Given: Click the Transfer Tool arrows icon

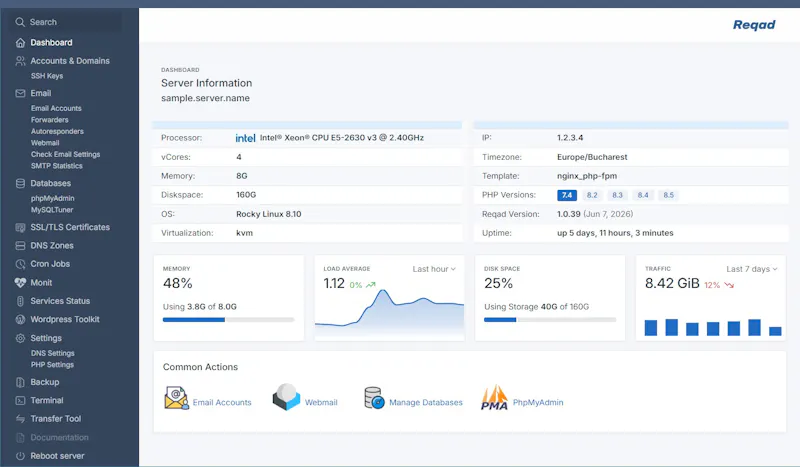Looking at the screenshot, I should pos(20,419).
